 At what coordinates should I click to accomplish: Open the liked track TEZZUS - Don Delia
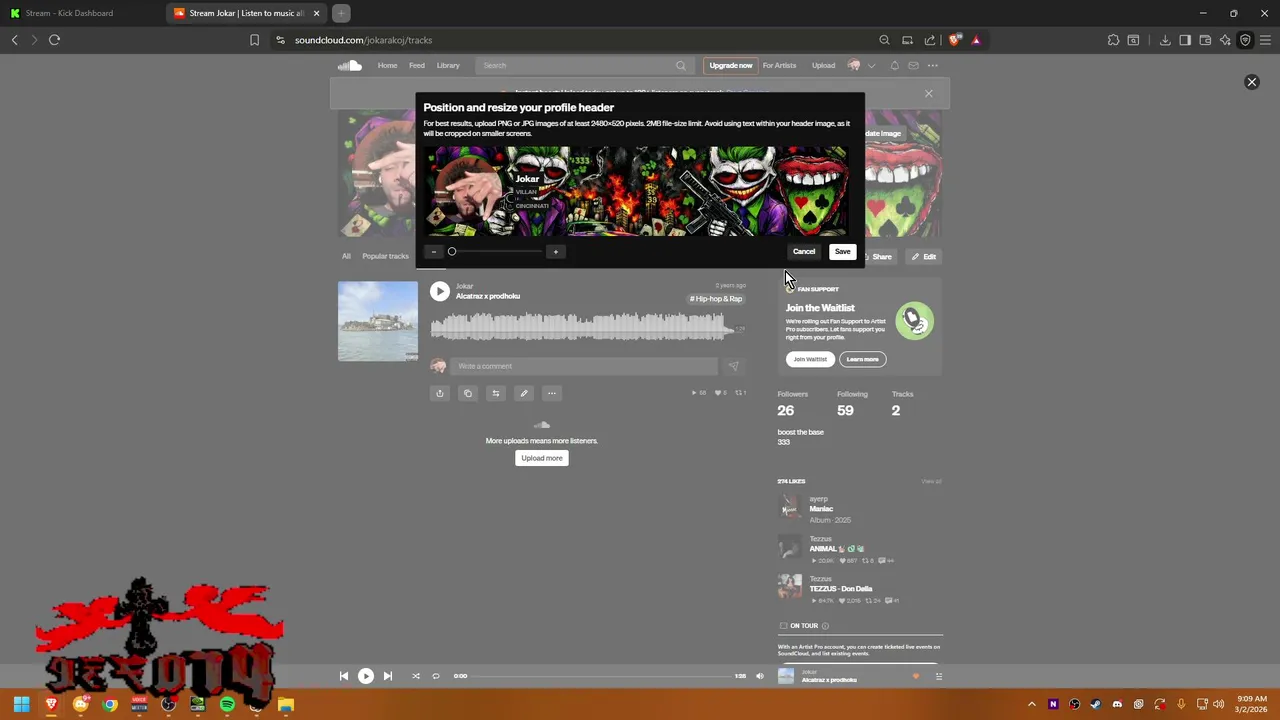(841, 589)
